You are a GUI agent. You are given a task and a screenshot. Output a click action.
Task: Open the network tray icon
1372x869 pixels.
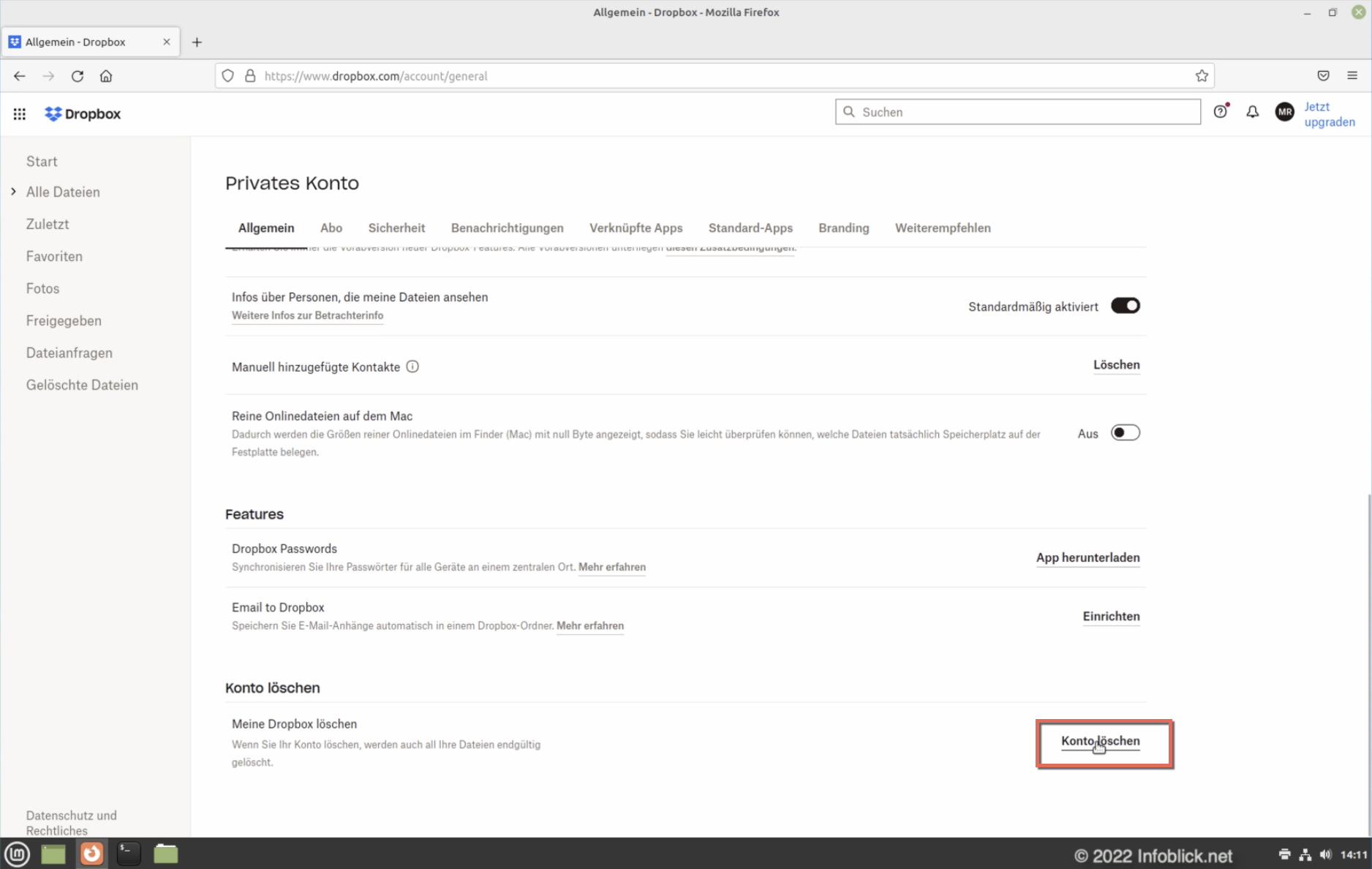[x=1305, y=854]
